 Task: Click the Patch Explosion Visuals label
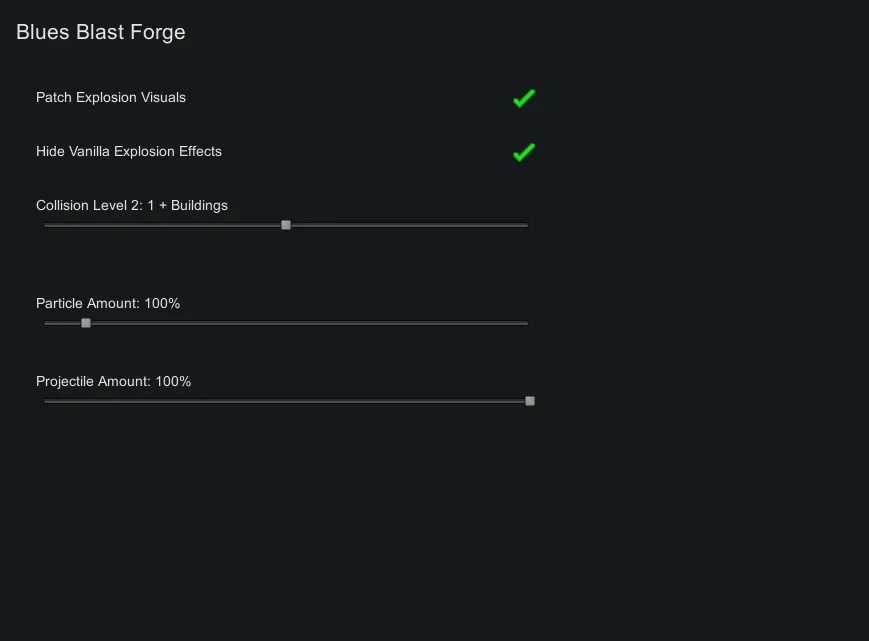point(111,98)
